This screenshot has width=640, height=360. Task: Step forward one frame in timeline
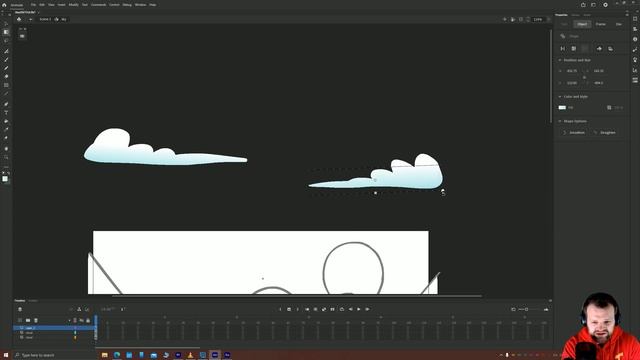pos(367,309)
